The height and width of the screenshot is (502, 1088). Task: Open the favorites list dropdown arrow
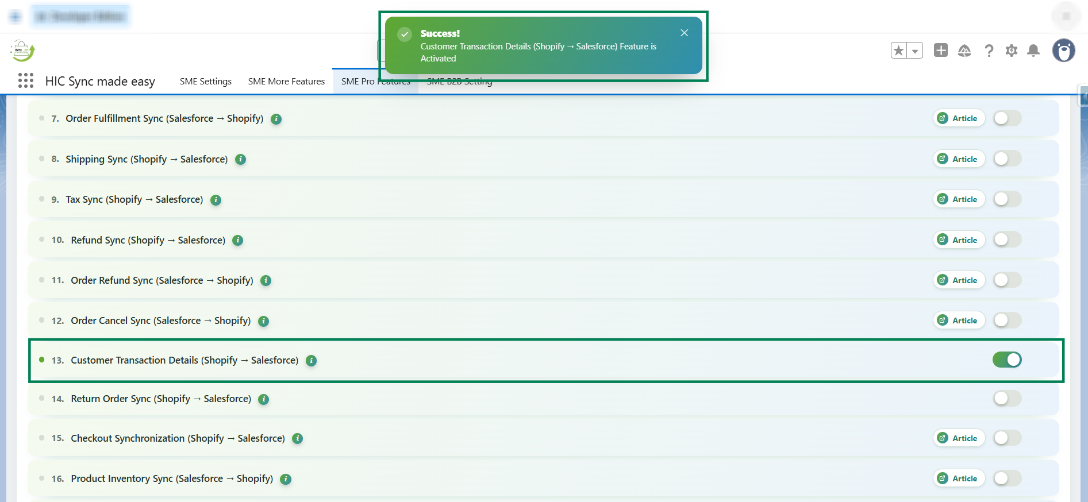[x=915, y=51]
